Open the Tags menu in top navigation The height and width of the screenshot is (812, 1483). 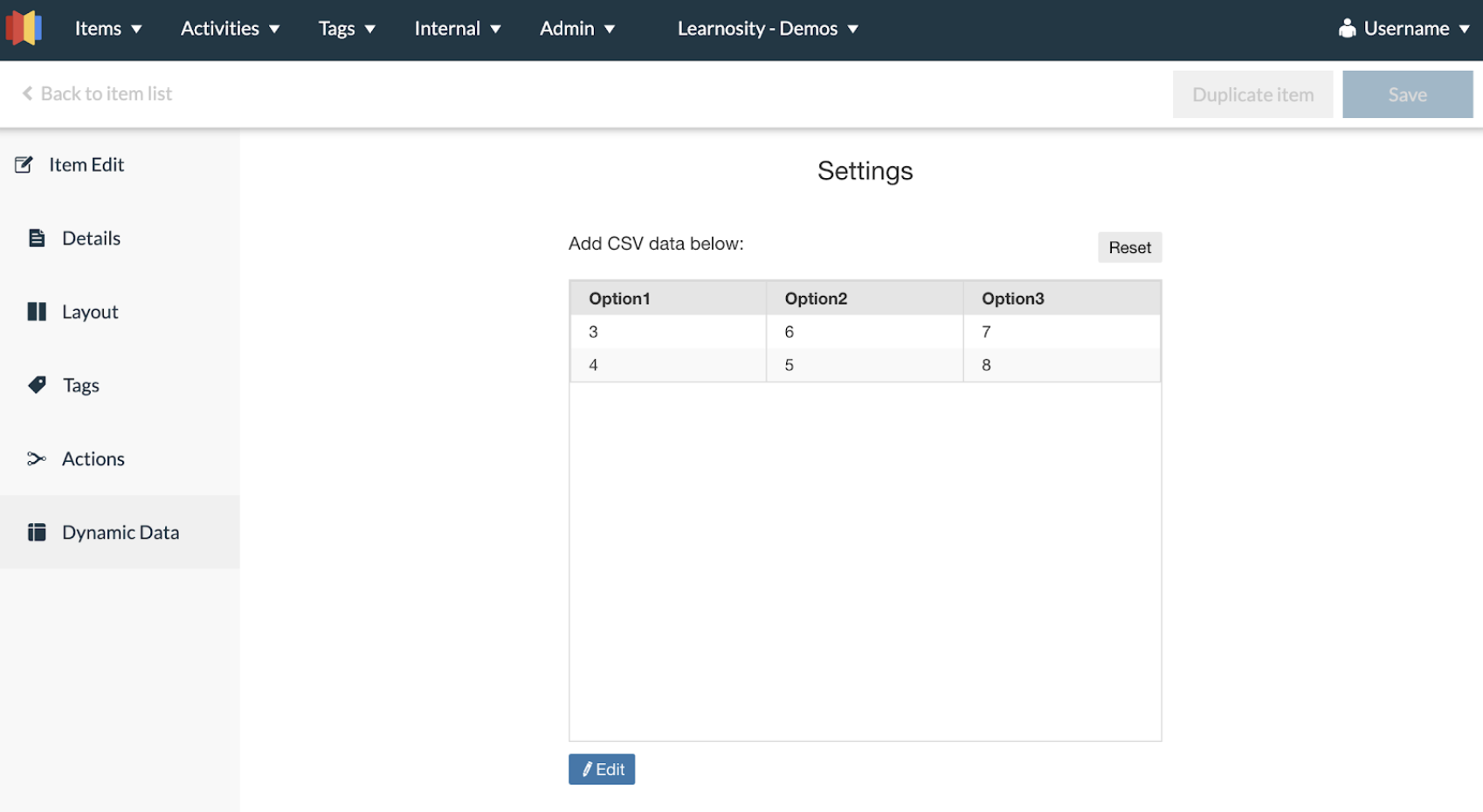coord(346,29)
